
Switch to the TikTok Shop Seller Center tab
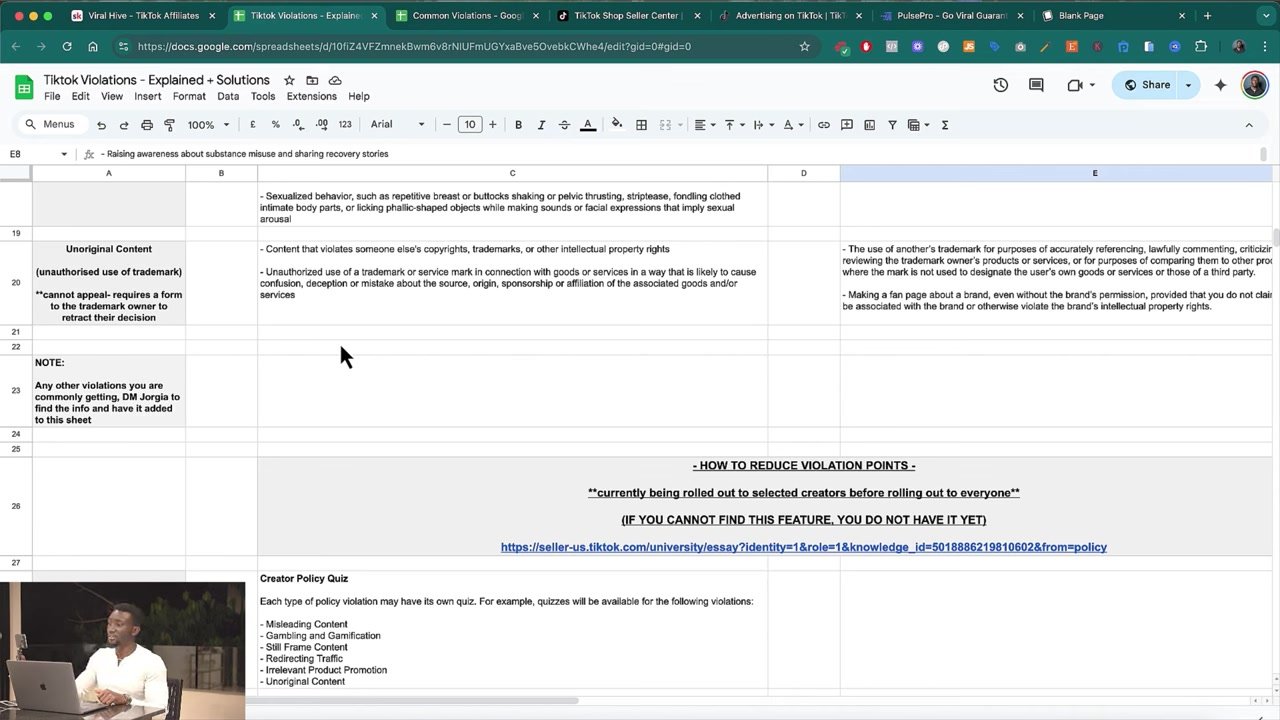point(627,16)
